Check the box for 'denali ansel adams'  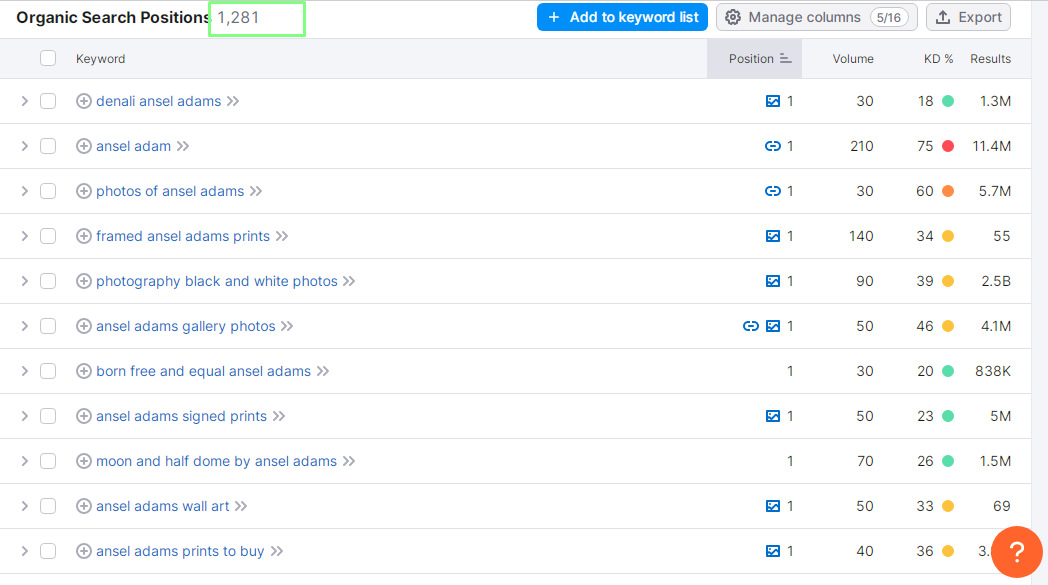coord(48,101)
